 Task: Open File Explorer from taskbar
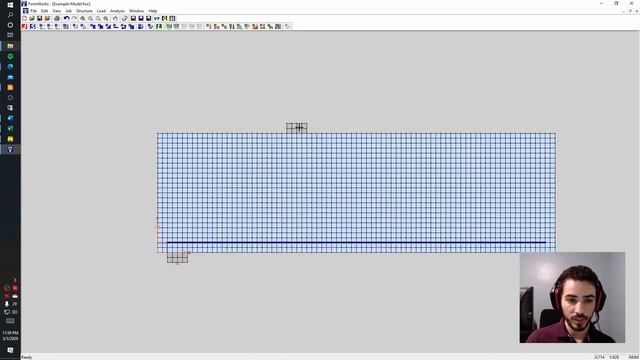pyautogui.click(x=10, y=46)
